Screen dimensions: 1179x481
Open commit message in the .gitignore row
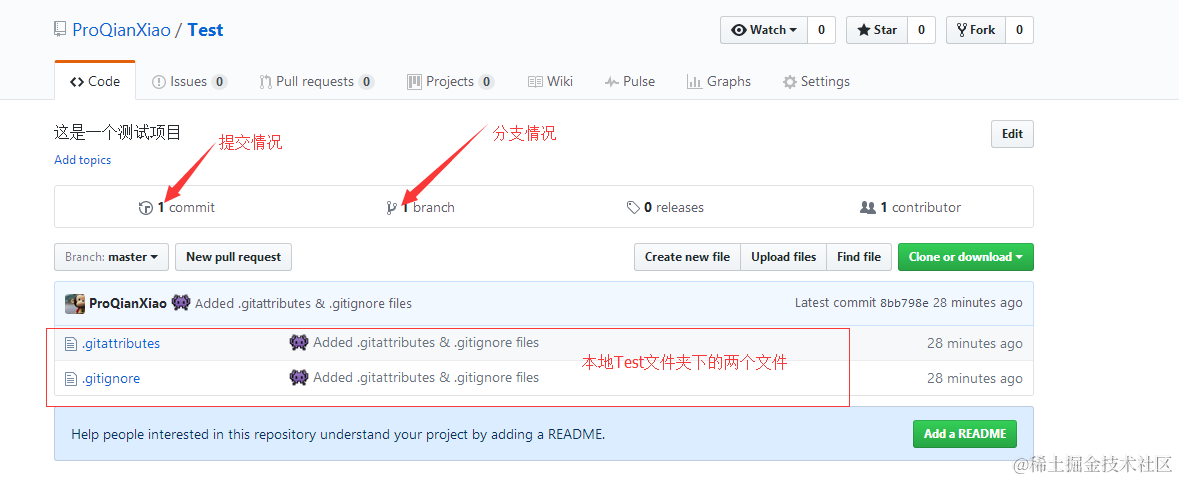tap(426, 377)
